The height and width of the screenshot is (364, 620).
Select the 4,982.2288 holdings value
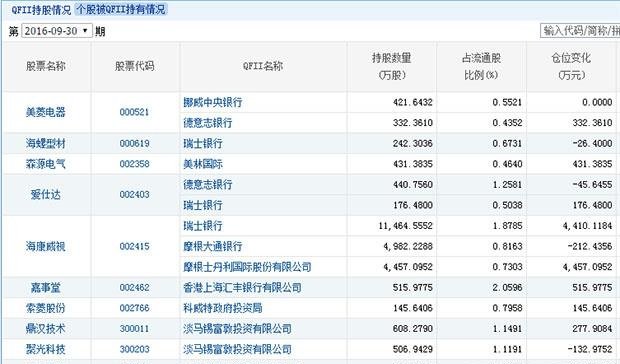click(408, 247)
